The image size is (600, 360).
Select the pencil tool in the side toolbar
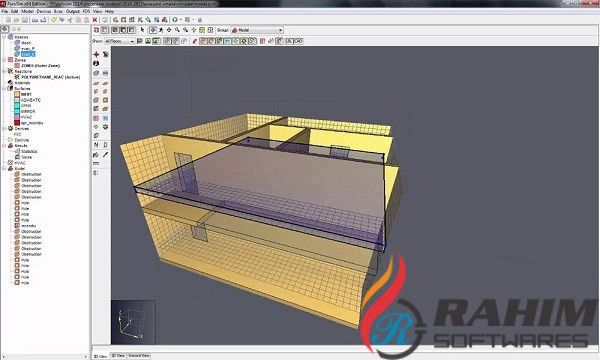105,155
